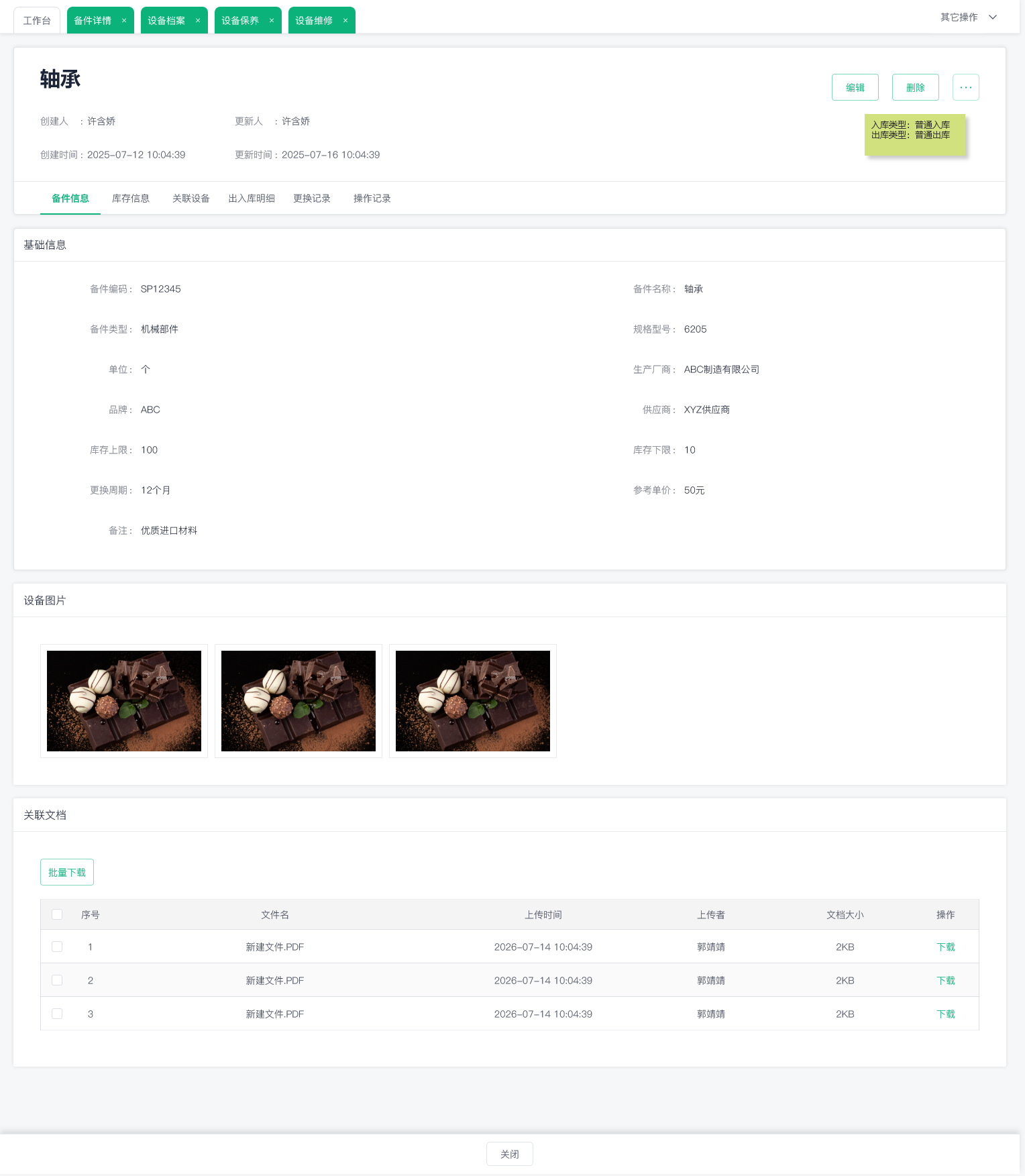Open the third equipment image thumbnail
The width and height of the screenshot is (1025, 1176).
pos(473,701)
